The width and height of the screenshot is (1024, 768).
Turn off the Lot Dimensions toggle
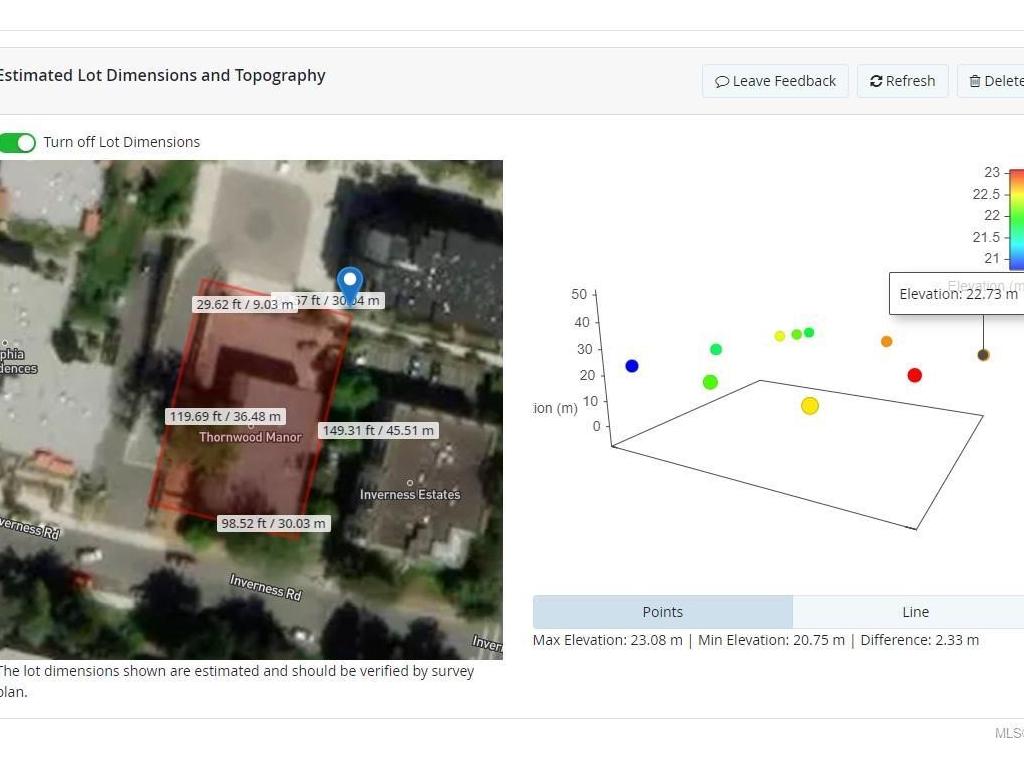pyautogui.click(x=18, y=142)
